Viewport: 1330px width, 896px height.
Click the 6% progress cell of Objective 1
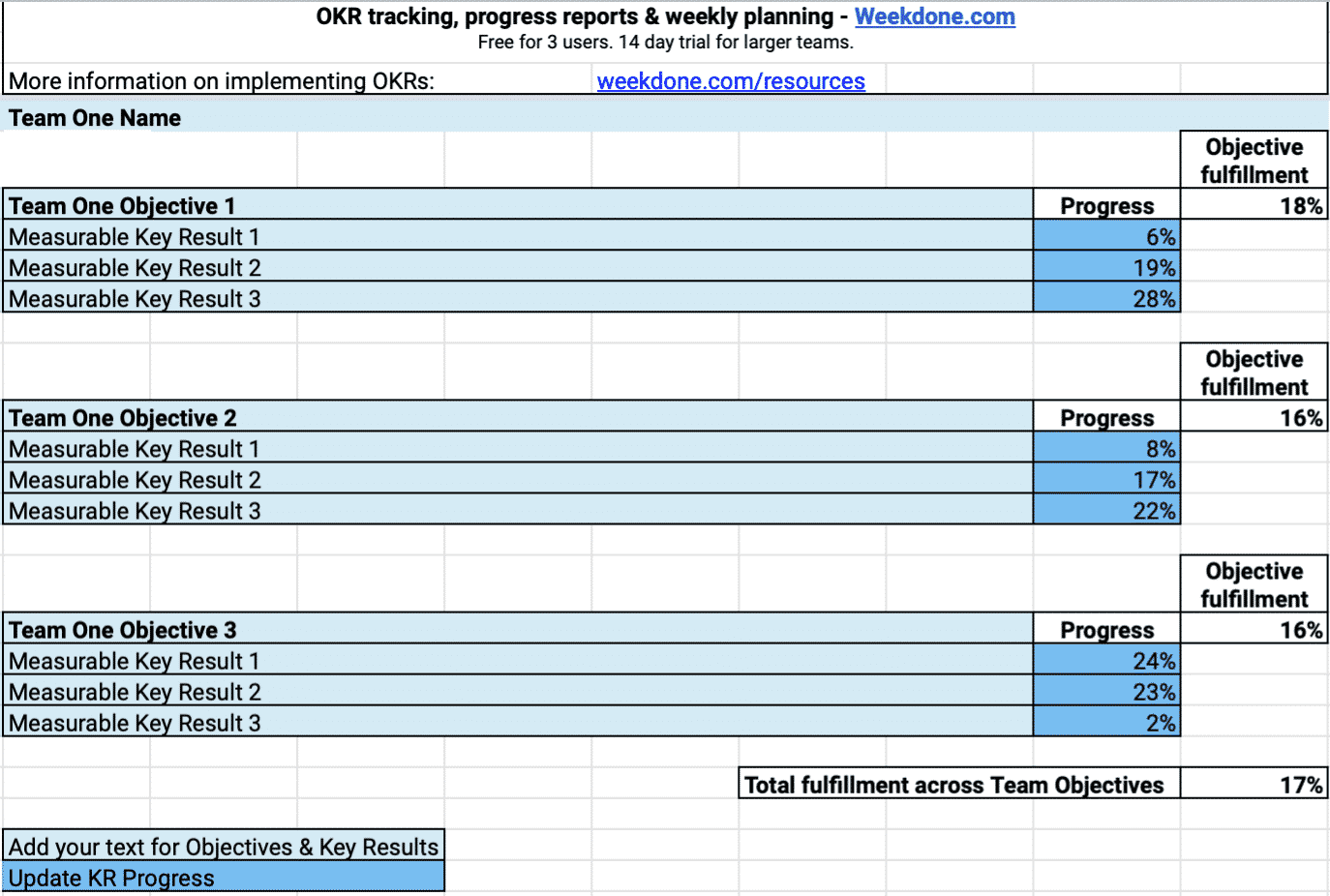1107,236
